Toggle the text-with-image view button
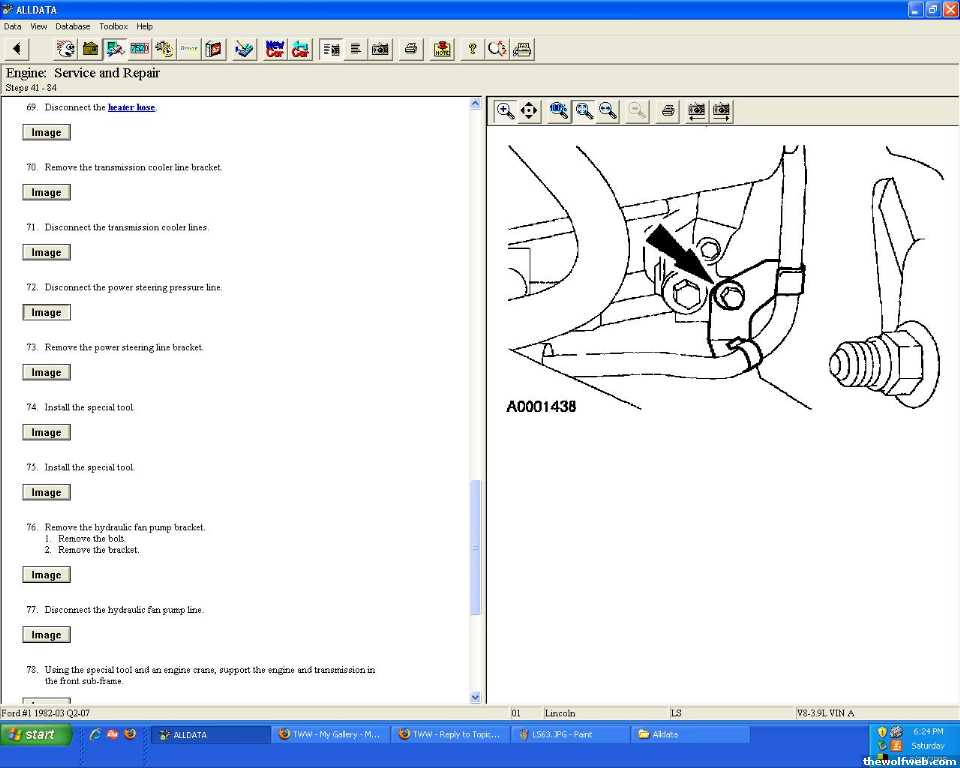 [330, 49]
